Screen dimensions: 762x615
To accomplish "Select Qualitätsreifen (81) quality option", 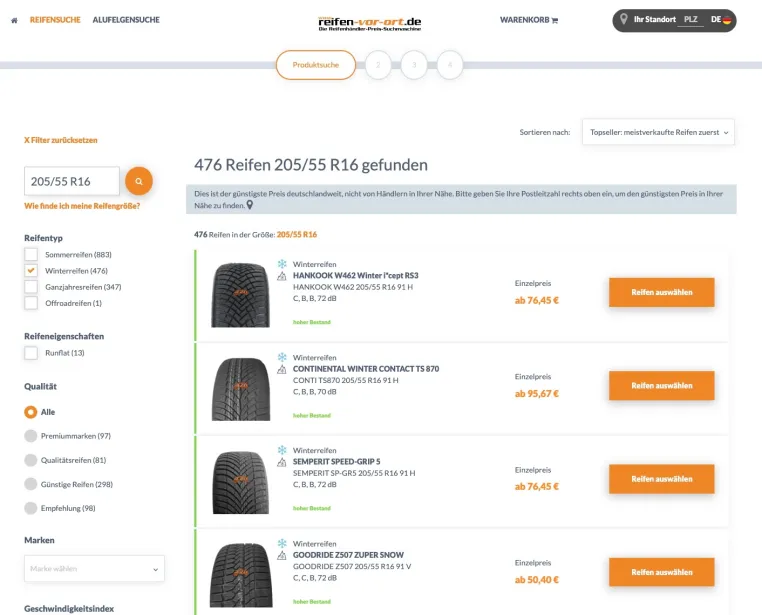I will tap(31, 460).
